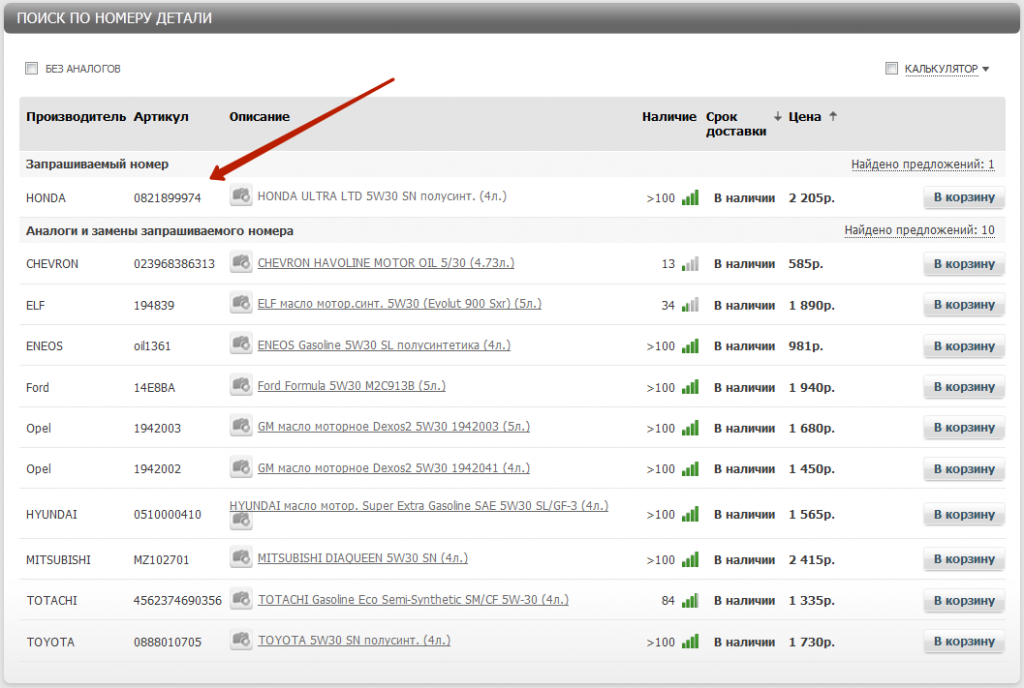Click stock level bars for ELF row
This screenshot has height=688, width=1024.
690,305
